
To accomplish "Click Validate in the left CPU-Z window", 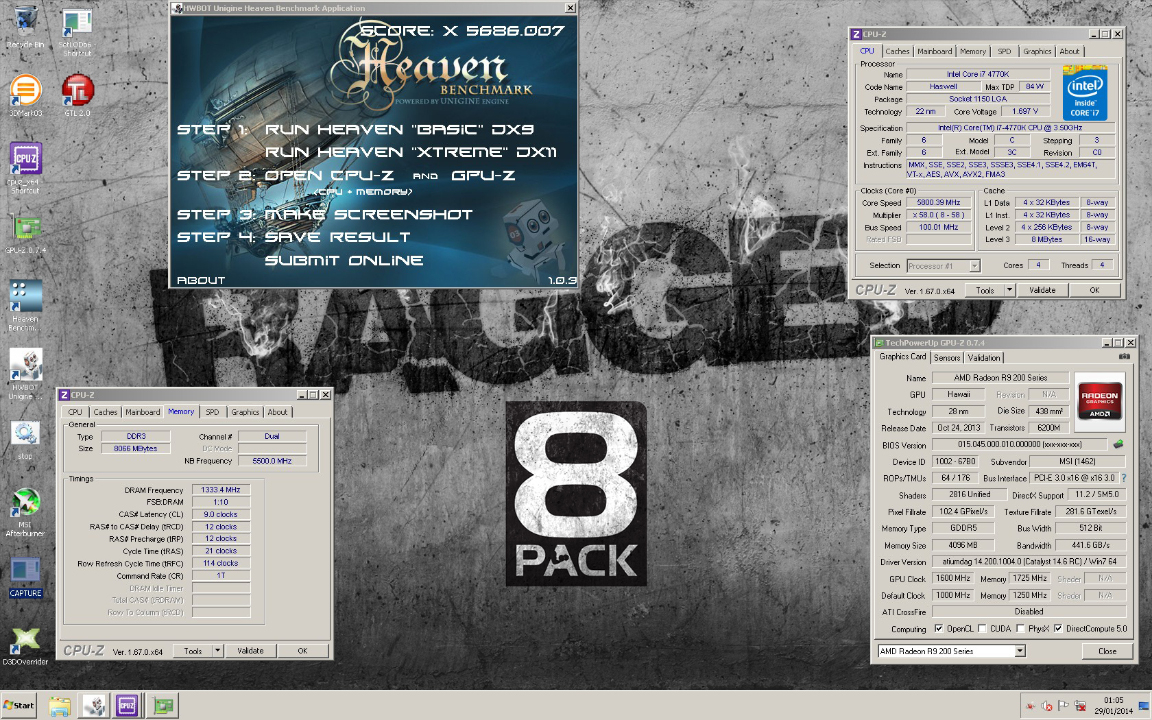I will [x=250, y=651].
